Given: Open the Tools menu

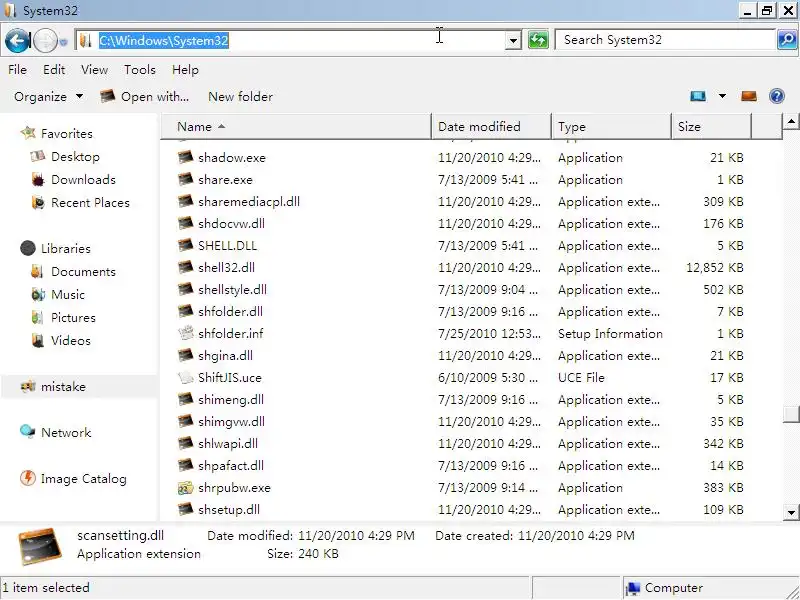Looking at the screenshot, I should tap(140, 69).
